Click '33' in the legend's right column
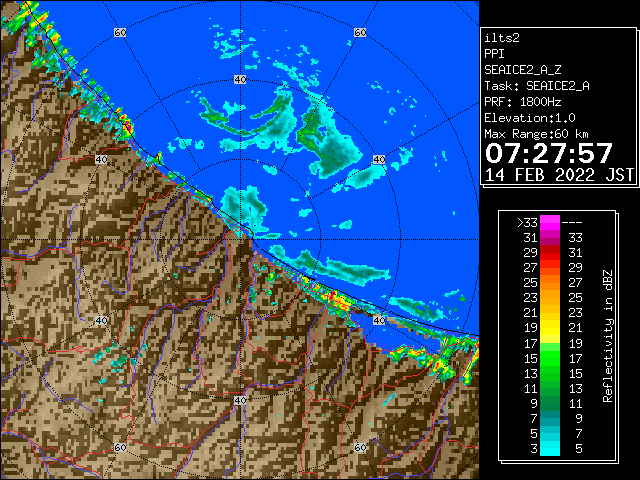The width and height of the screenshot is (640, 480). [575, 238]
